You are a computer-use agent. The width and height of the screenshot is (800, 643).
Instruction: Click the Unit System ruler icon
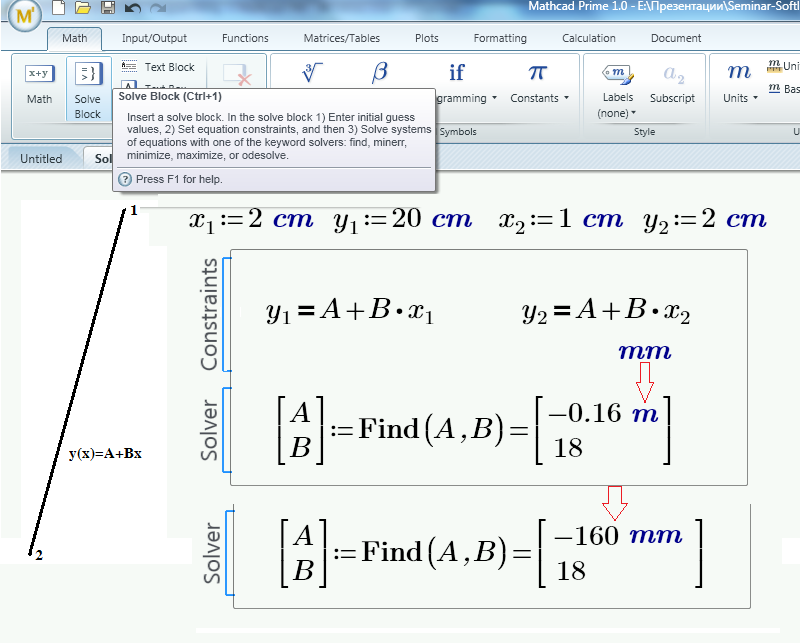(x=774, y=66)
